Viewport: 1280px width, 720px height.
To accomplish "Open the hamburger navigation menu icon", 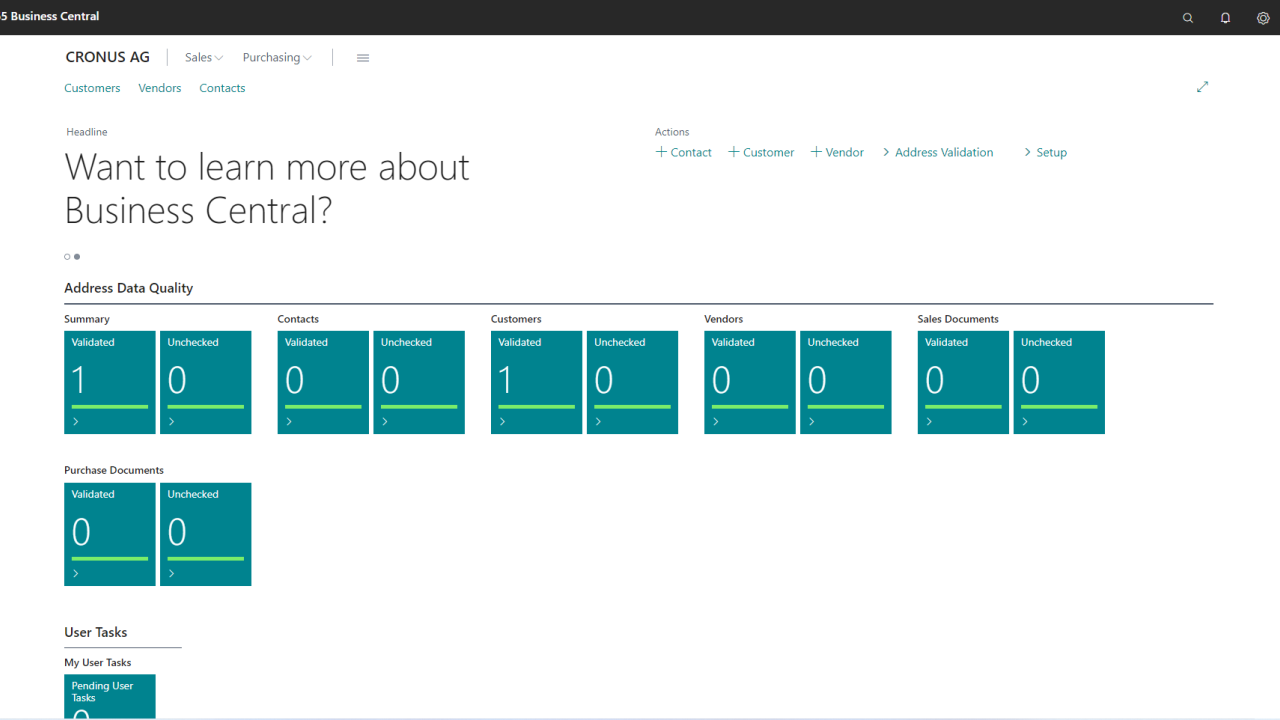I will click(x=363, y=58).
